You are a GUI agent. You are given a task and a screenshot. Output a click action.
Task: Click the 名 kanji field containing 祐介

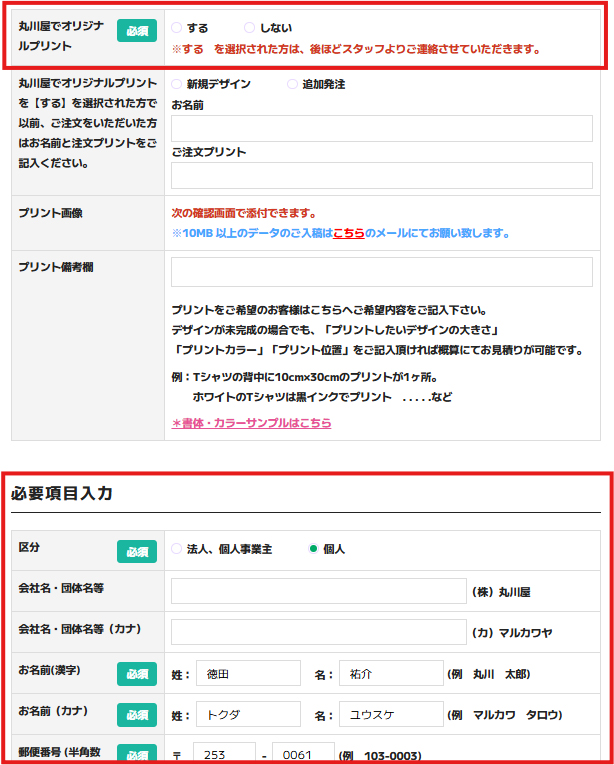pyautogui.click(x=391, y=673)
